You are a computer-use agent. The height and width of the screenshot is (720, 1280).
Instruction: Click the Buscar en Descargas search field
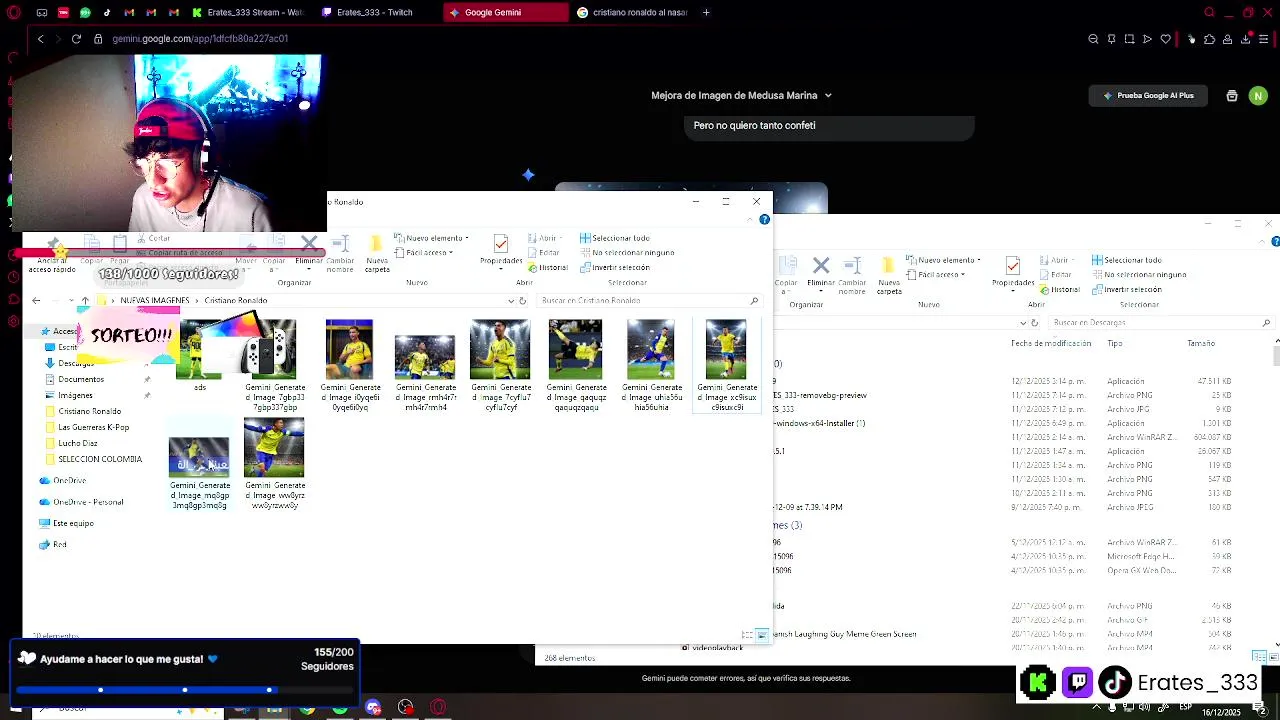[x=1158, y=322]
